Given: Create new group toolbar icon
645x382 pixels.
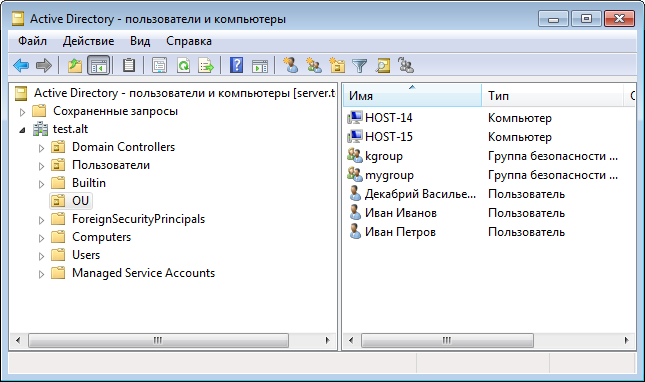Looking at the screenshot, I should pyautogui.click(x=314, y=65).
